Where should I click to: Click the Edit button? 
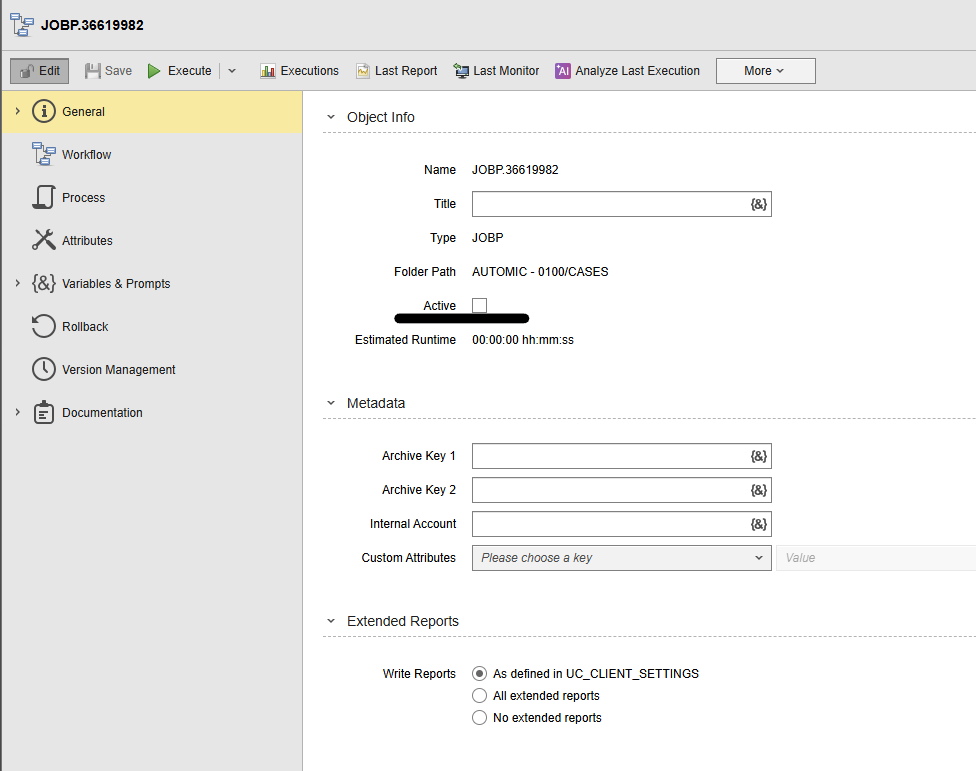click(x=40, y=71)
